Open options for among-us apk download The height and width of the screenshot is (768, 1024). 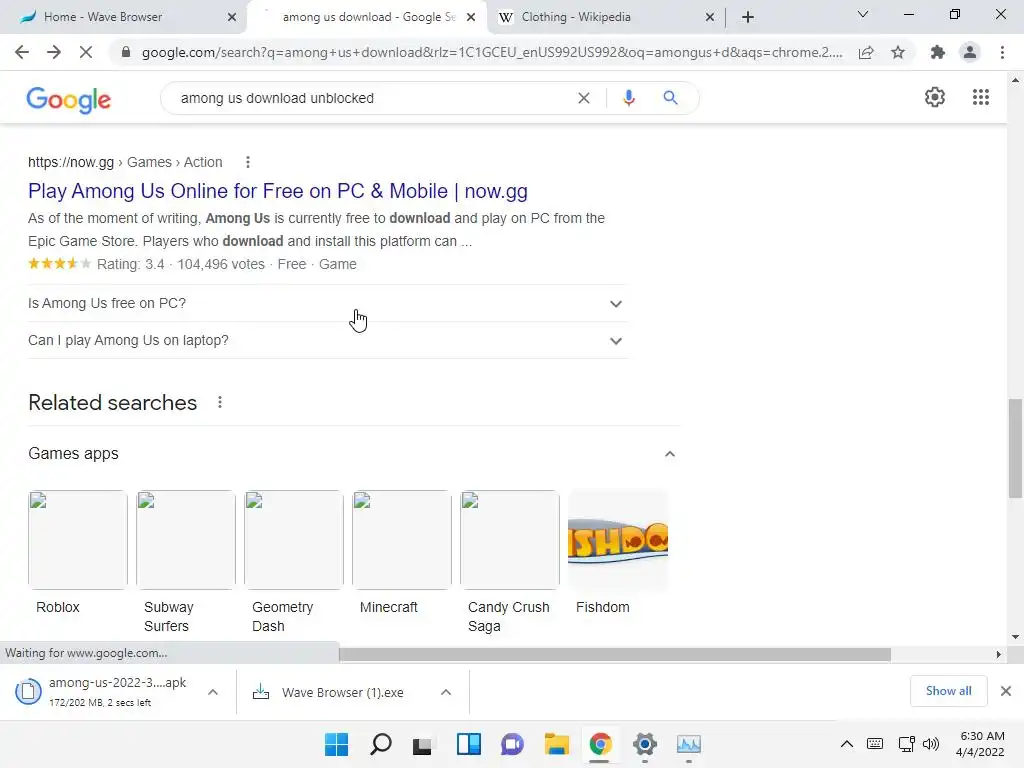coord(213,692)
